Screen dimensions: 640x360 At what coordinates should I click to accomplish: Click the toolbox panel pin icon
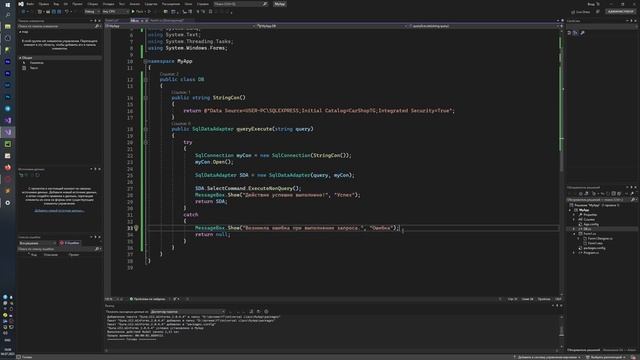[x=96, y=21]
